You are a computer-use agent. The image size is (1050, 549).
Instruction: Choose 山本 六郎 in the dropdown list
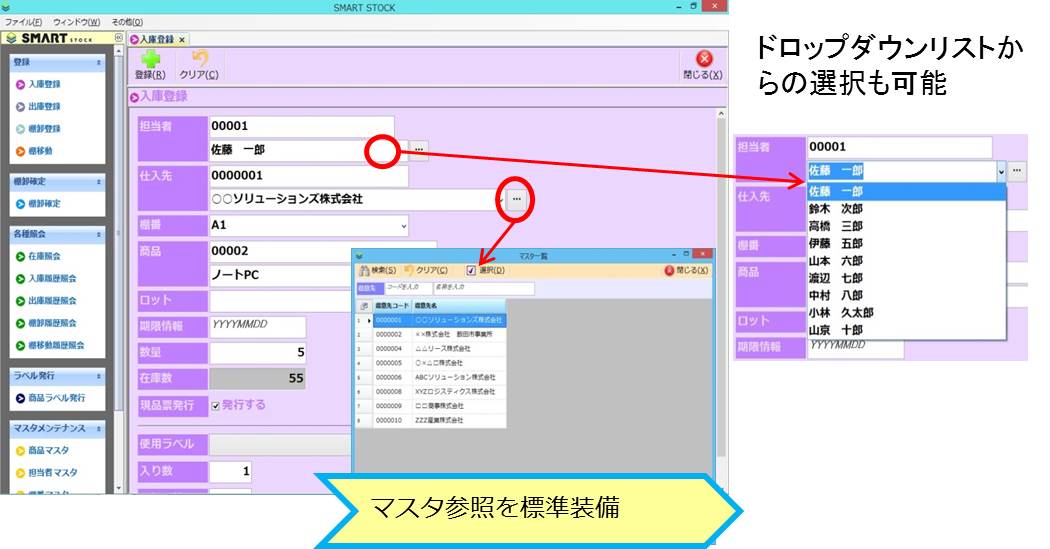(906, 261)
